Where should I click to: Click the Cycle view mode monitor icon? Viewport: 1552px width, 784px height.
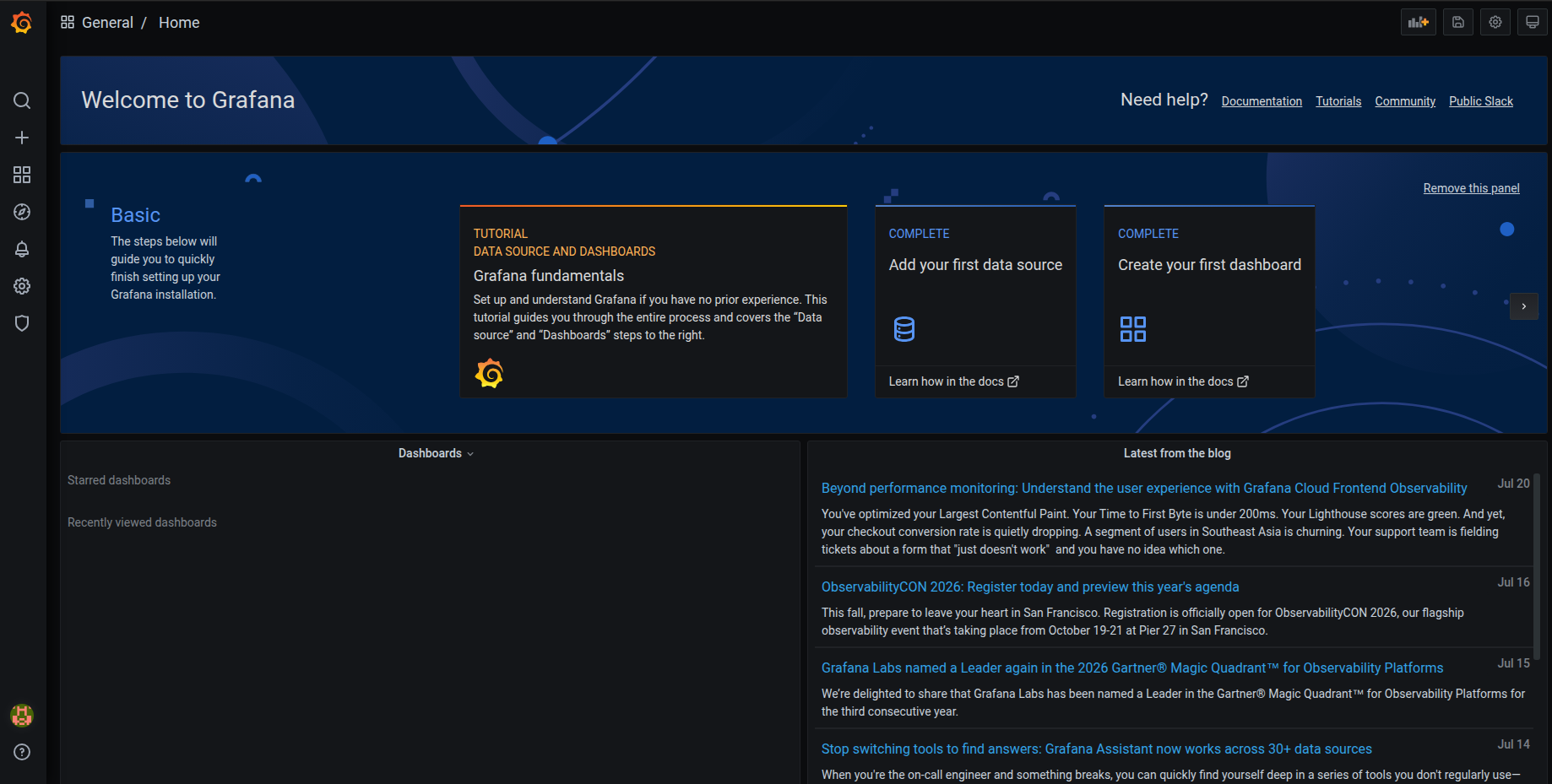click(x=1533, y=22)
